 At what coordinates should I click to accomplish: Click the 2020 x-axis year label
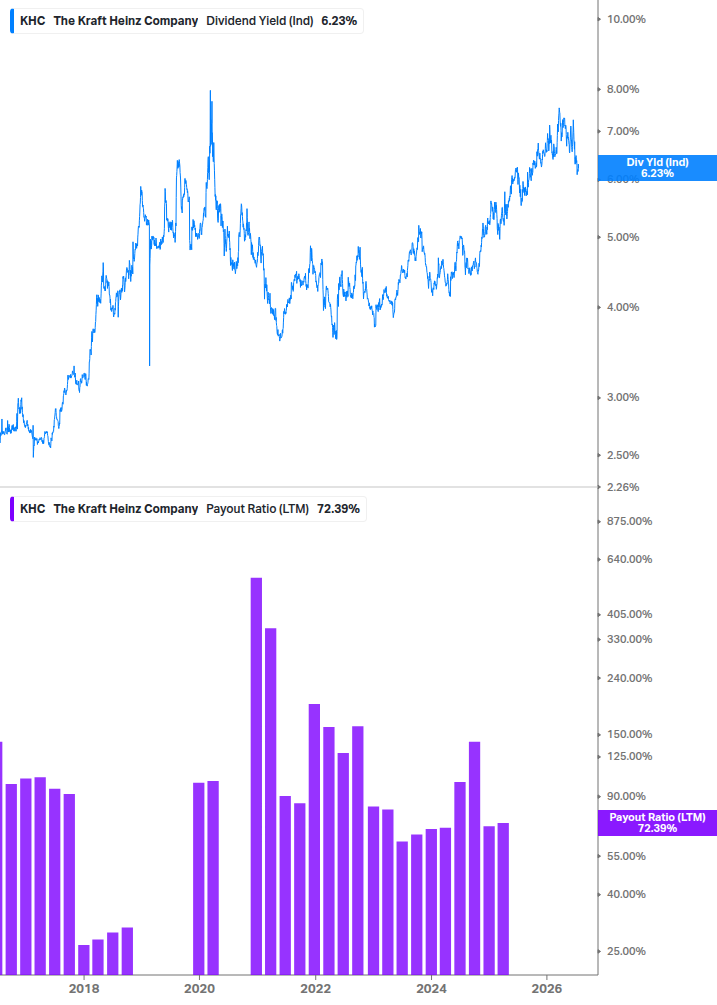[x=199, y=988]
